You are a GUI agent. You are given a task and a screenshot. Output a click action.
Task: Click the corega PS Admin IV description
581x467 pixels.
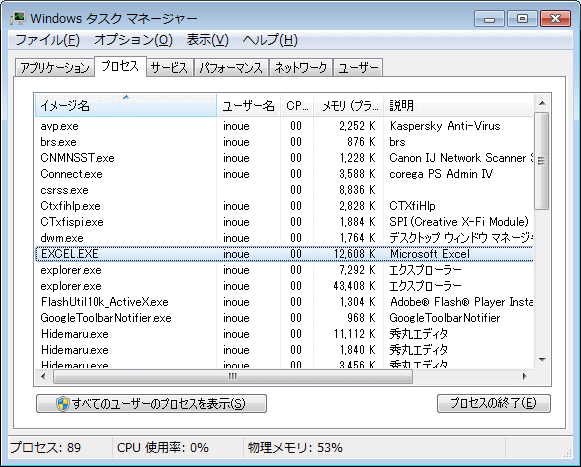coord(441,174)
